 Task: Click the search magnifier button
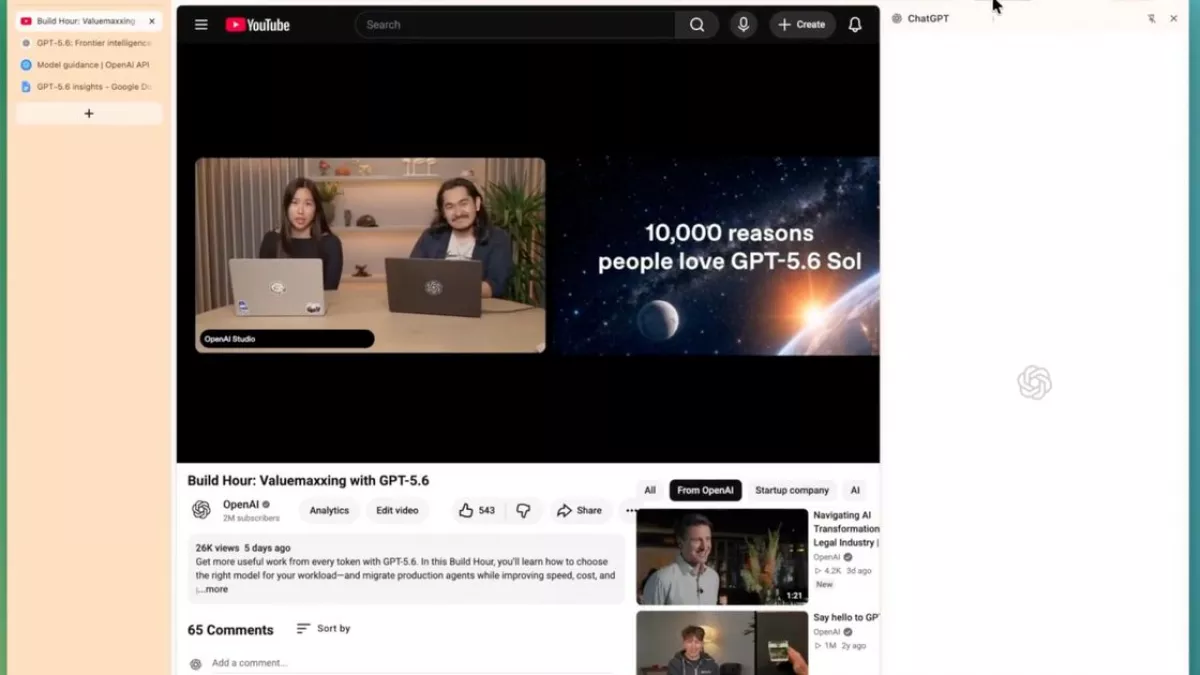point(697,25)
